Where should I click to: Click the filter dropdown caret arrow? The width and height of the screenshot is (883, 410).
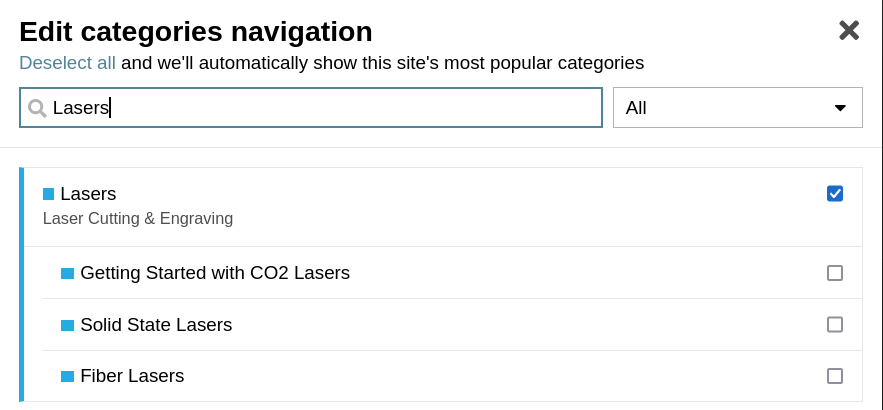(840, 108)
